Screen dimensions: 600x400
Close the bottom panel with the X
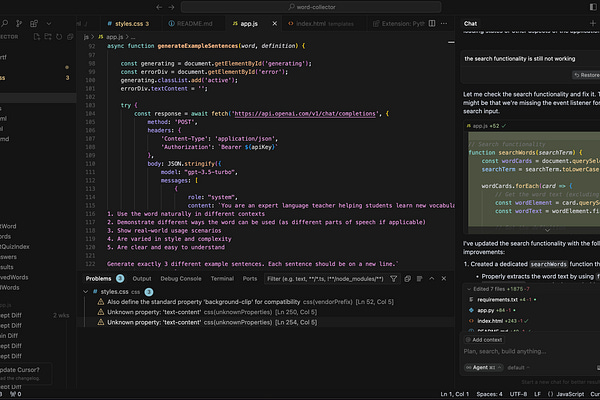coord(444,279)
